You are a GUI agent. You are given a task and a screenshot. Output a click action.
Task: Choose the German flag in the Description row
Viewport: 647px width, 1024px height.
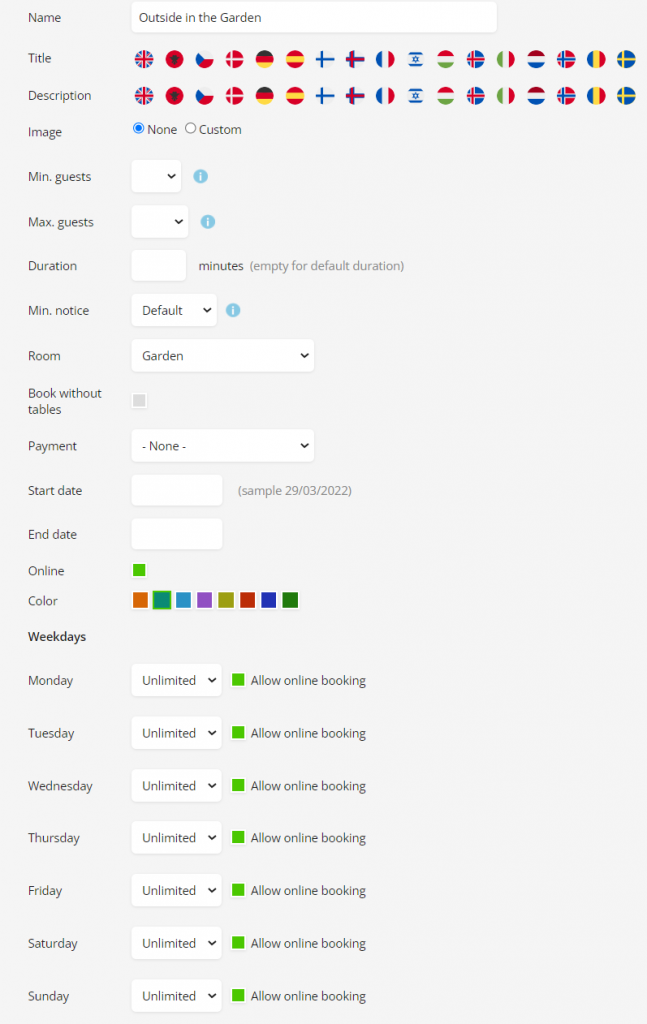(x=264, y=96)
